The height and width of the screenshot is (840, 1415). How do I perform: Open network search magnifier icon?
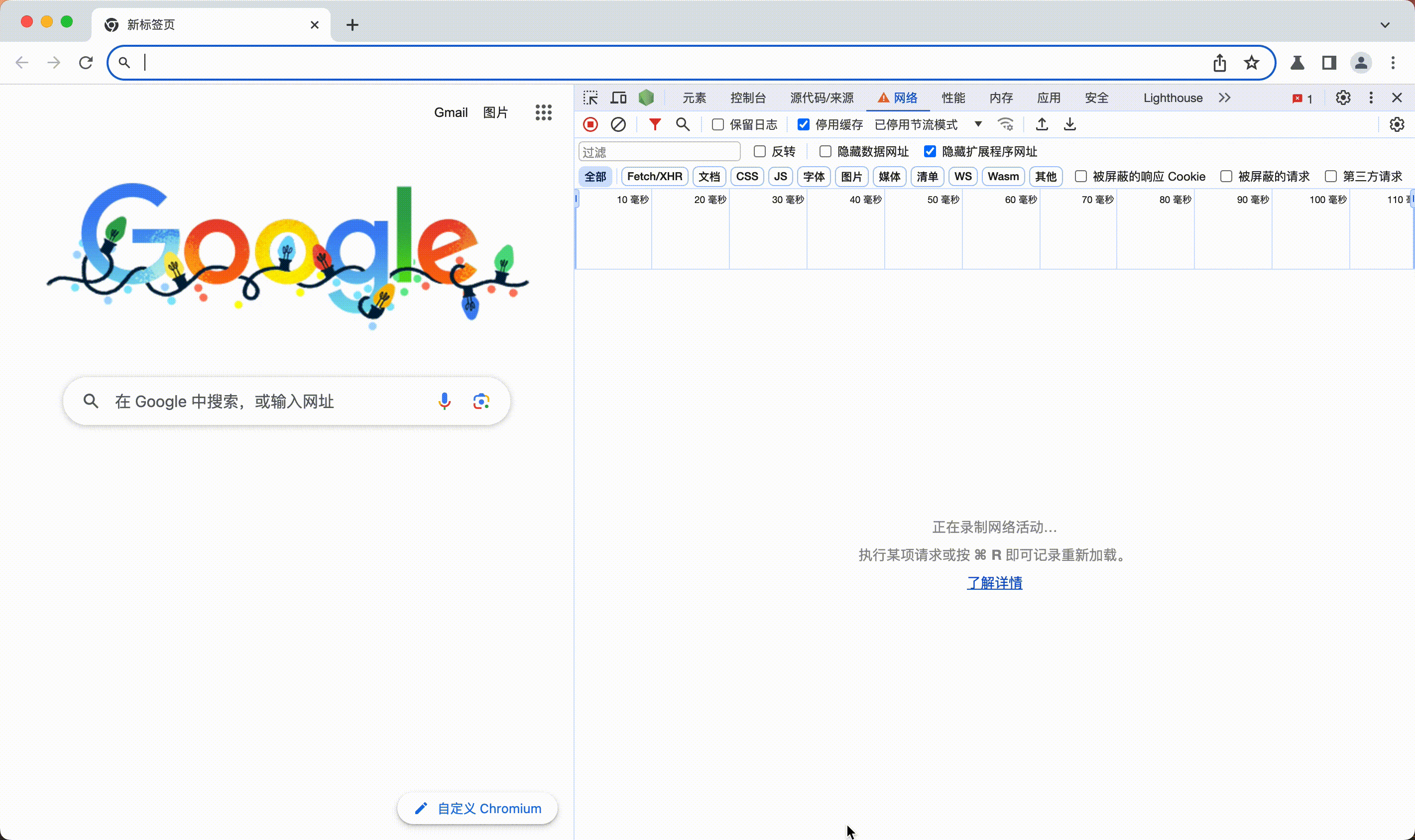click(683, 124)
